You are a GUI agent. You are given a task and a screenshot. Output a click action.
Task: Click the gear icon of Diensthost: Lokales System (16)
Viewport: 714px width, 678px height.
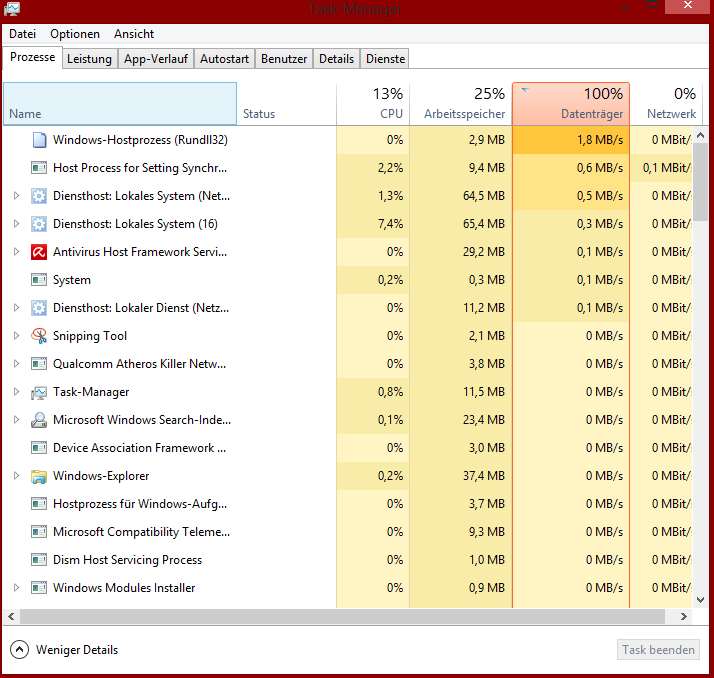point(39,224)
